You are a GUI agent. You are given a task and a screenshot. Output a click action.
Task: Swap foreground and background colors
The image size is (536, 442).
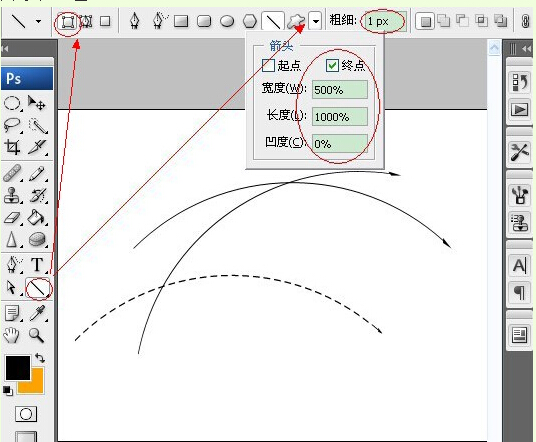(x=40, y=358)
